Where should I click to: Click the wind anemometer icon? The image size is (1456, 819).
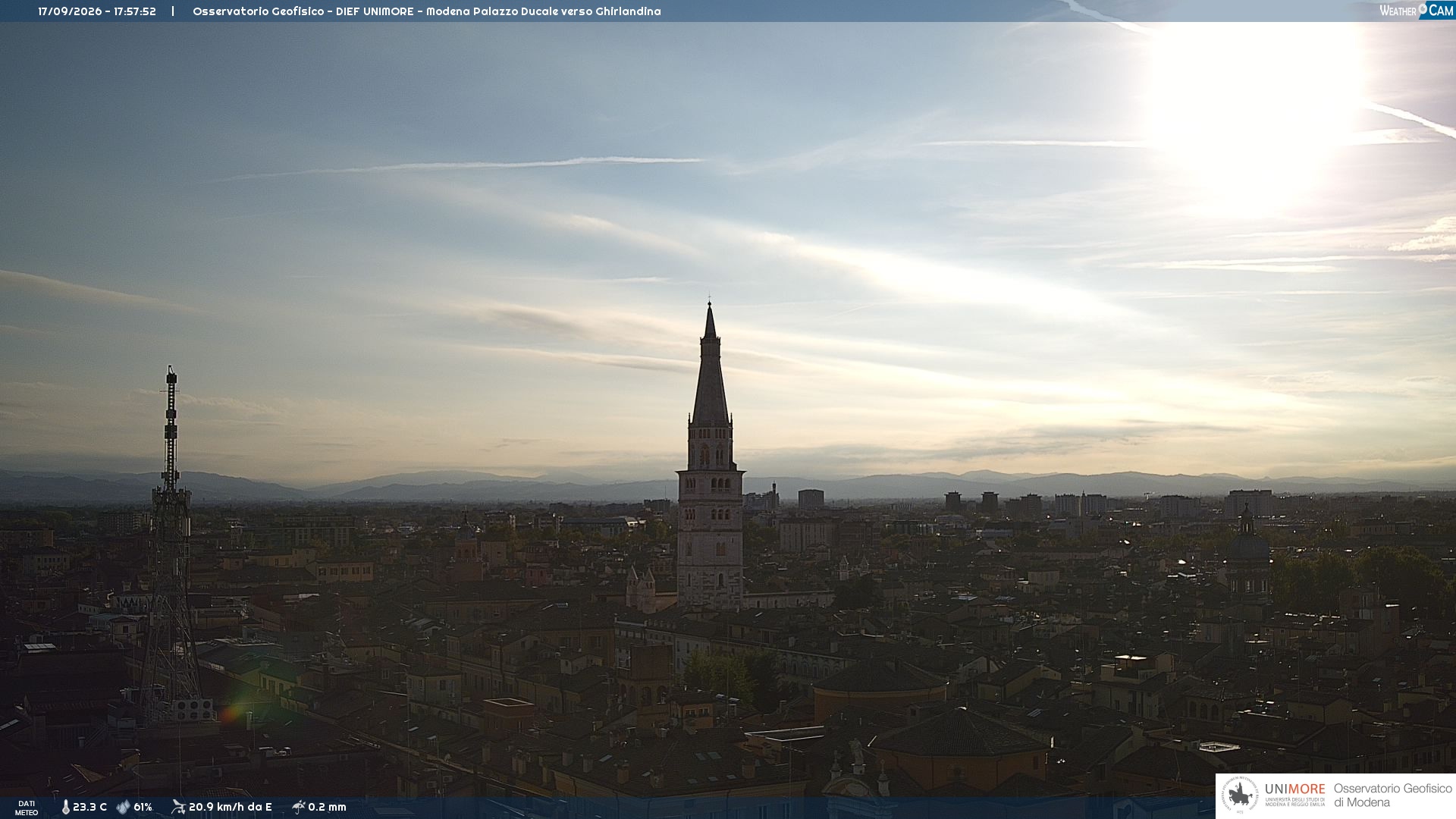(178, 807)
